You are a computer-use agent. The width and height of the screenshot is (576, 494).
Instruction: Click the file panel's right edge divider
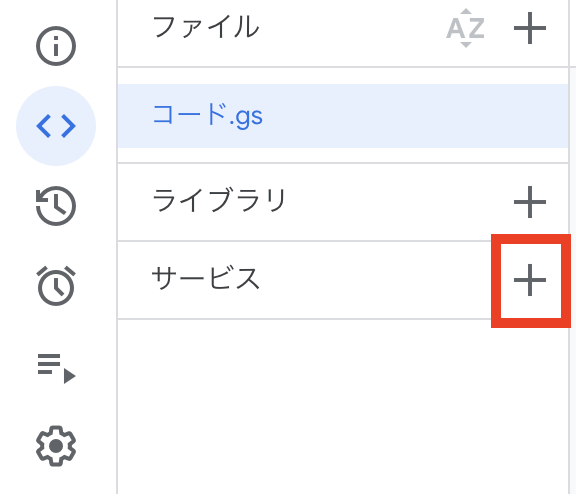pyautogui.click(x=569, y=247)
